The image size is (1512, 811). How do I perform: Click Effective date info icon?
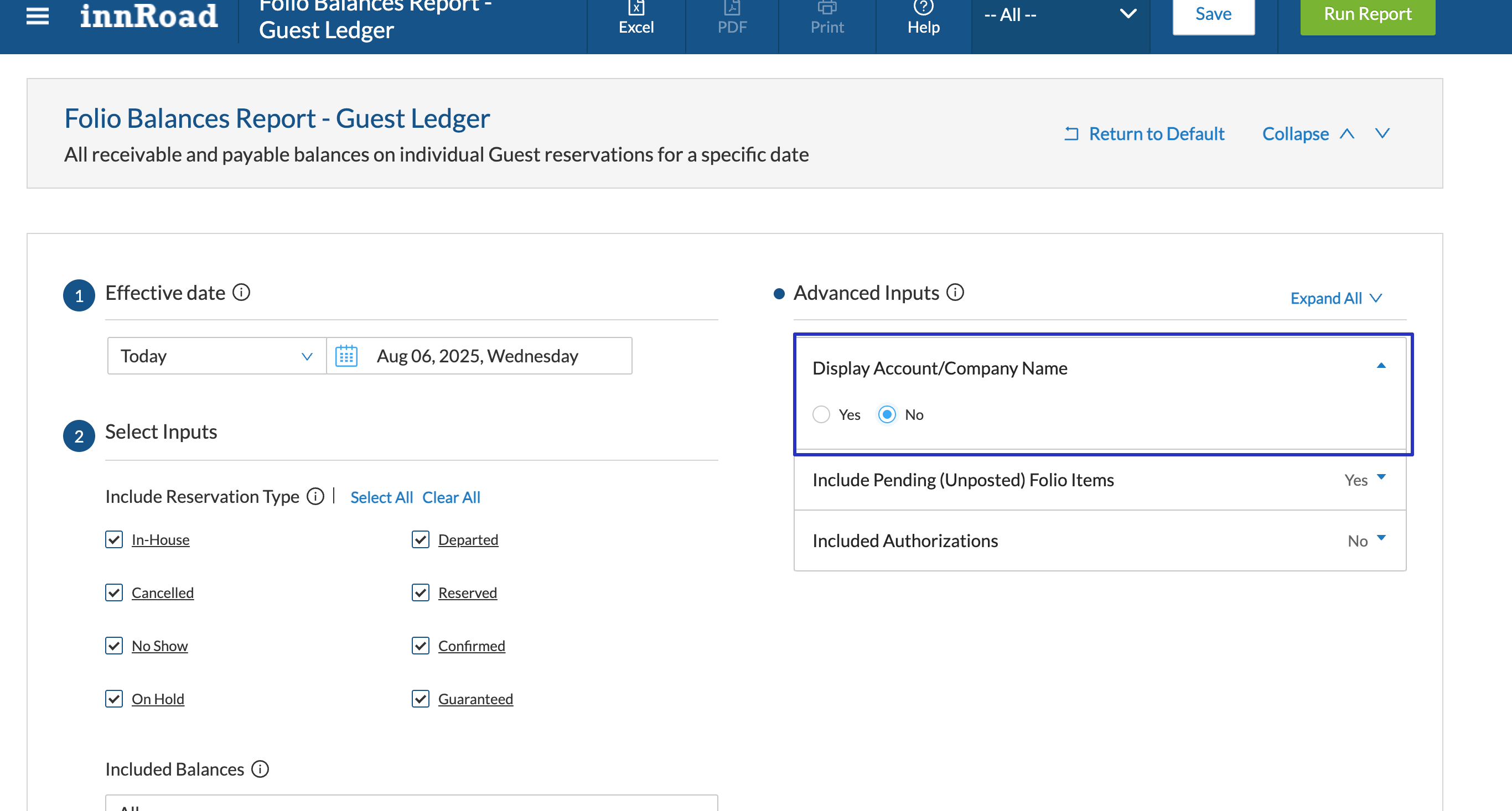tap(241, 292)
